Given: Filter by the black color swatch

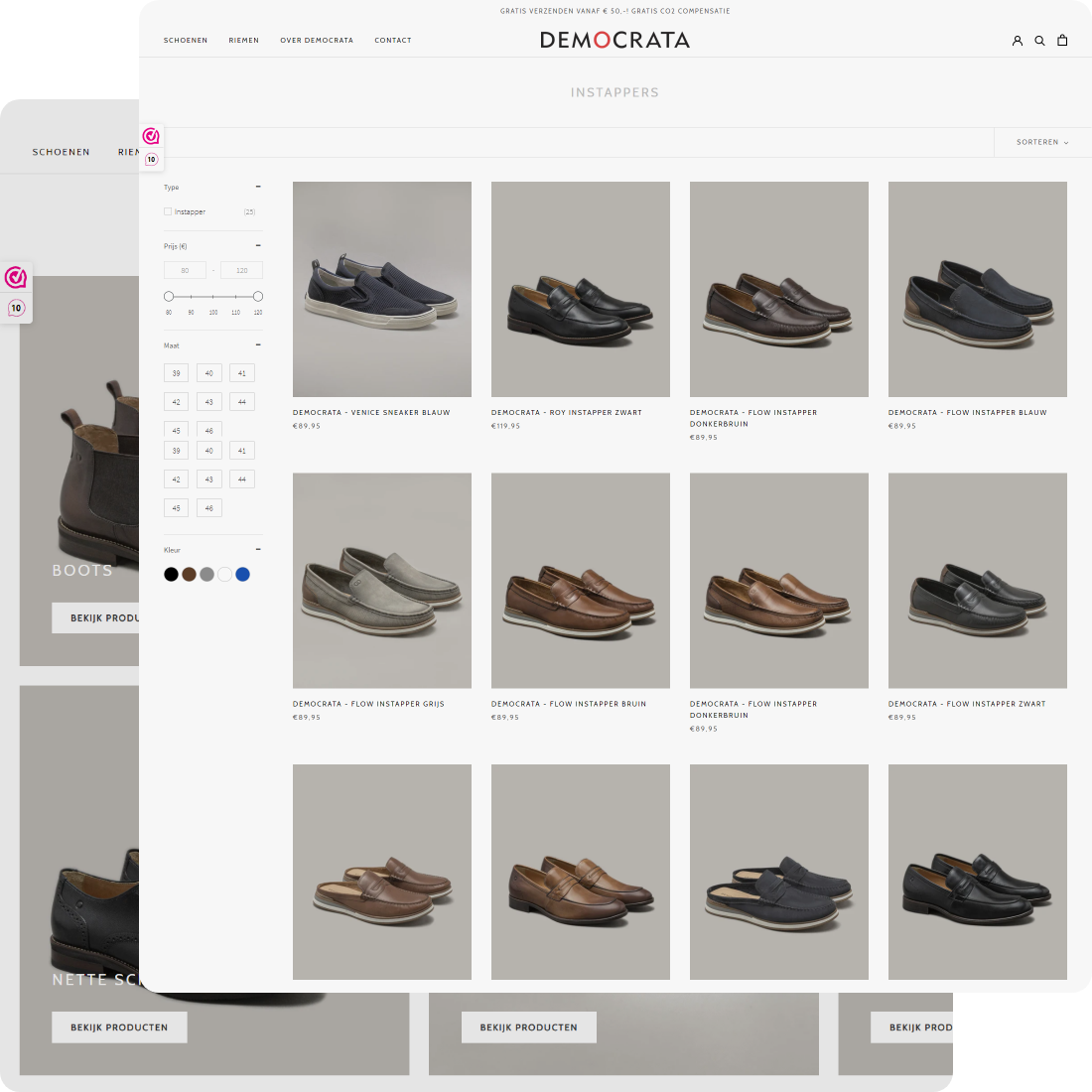Looking at the screenshot, I should coord(171,574).
